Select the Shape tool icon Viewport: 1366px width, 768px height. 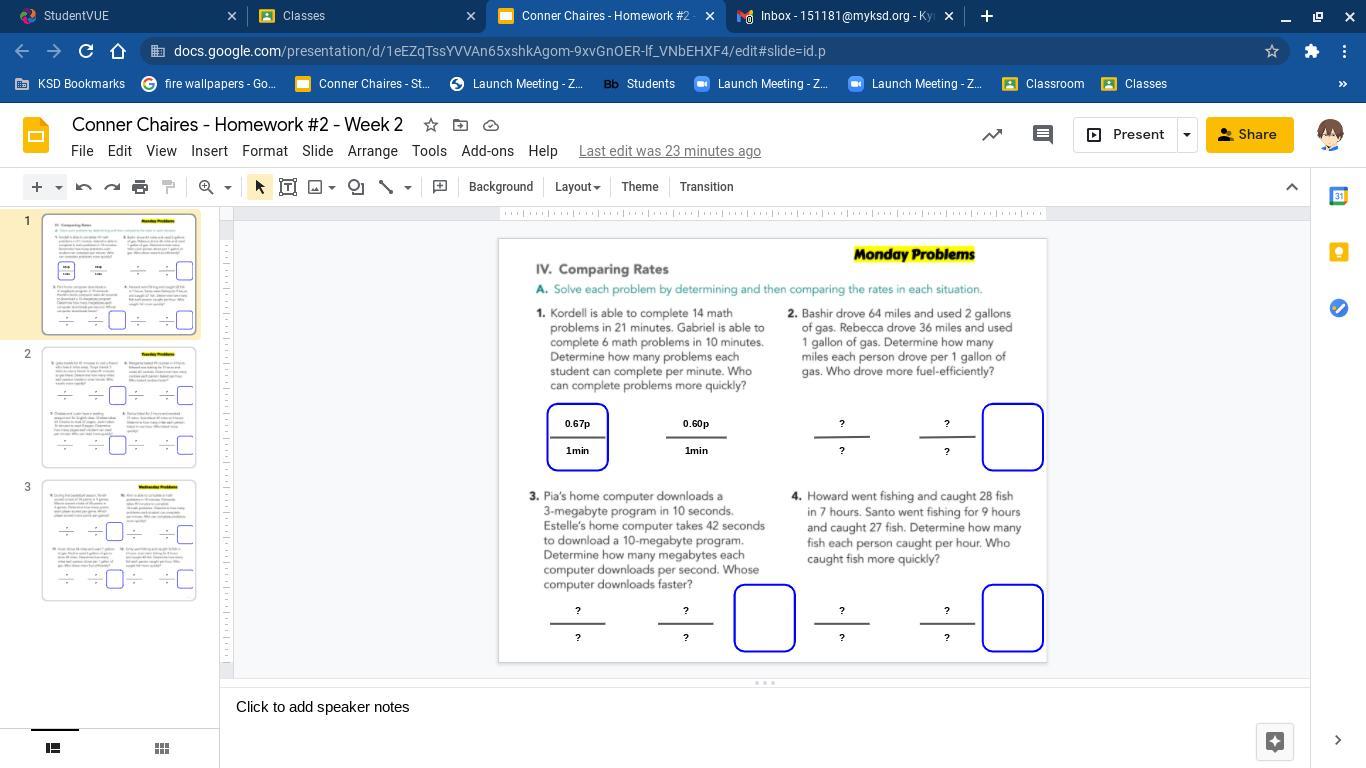356,187
